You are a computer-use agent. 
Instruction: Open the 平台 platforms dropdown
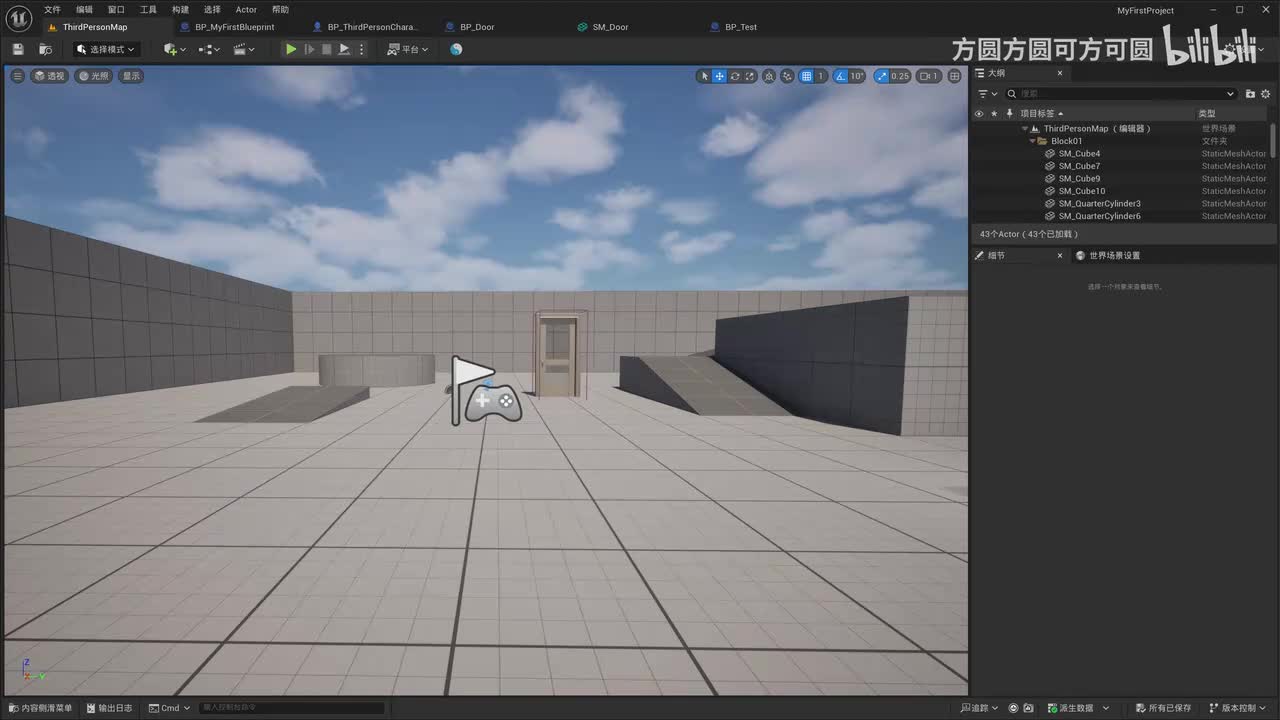coord(408,49)
